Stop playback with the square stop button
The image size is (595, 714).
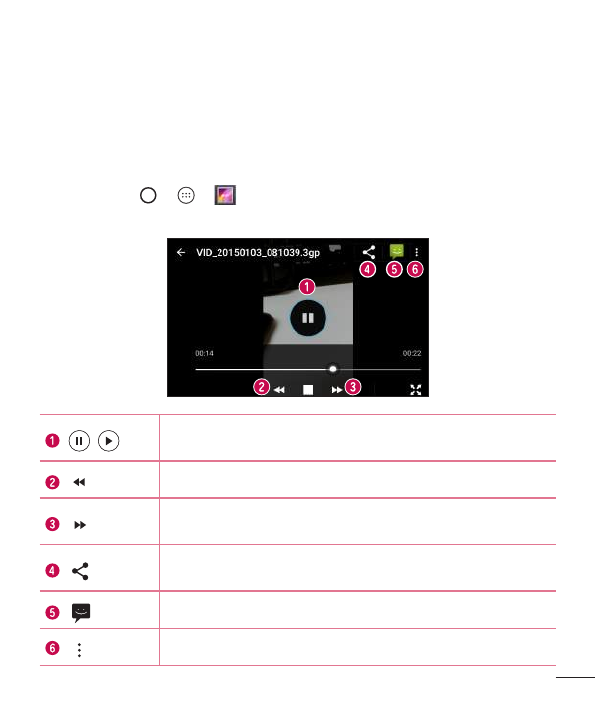pyautogui.click(x=308, y=390)
